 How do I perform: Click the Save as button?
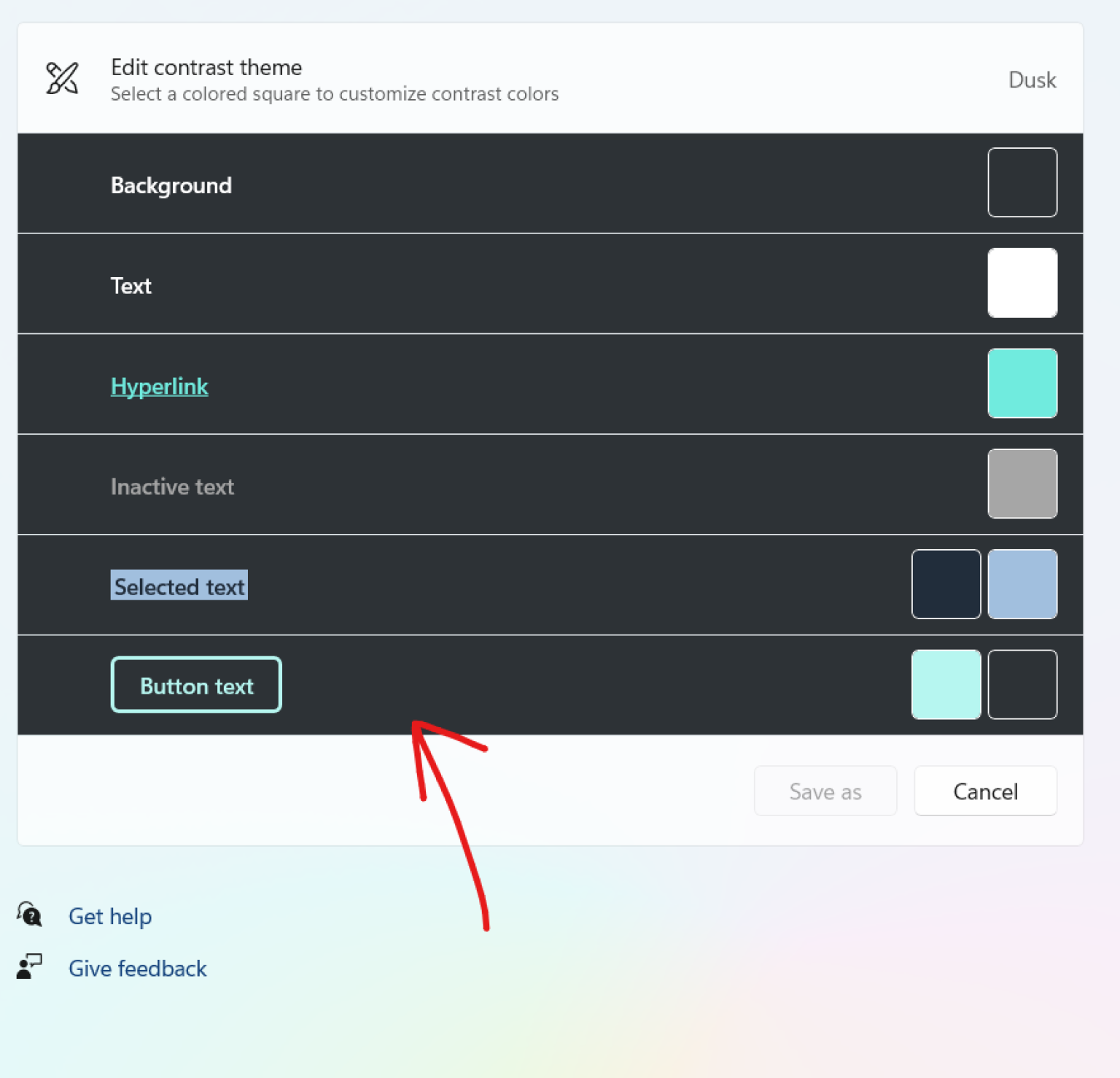click(825, 791)
